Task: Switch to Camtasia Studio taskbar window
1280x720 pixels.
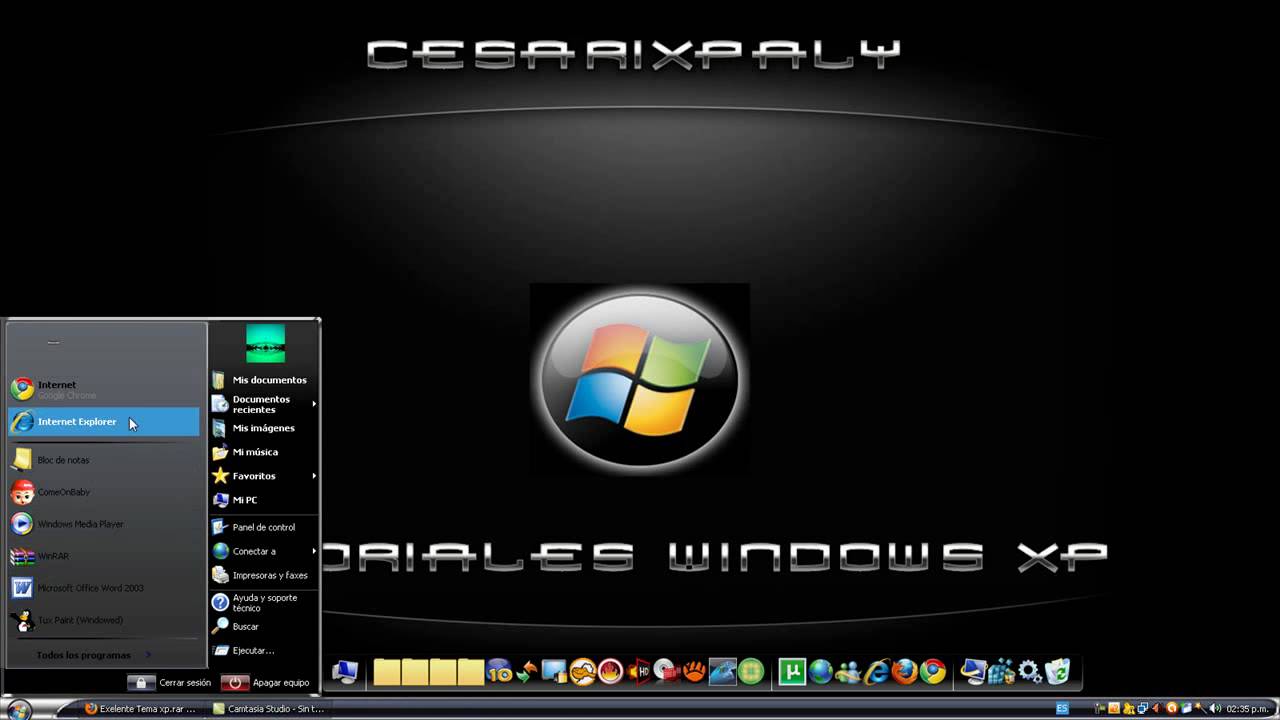Action: 268,709
